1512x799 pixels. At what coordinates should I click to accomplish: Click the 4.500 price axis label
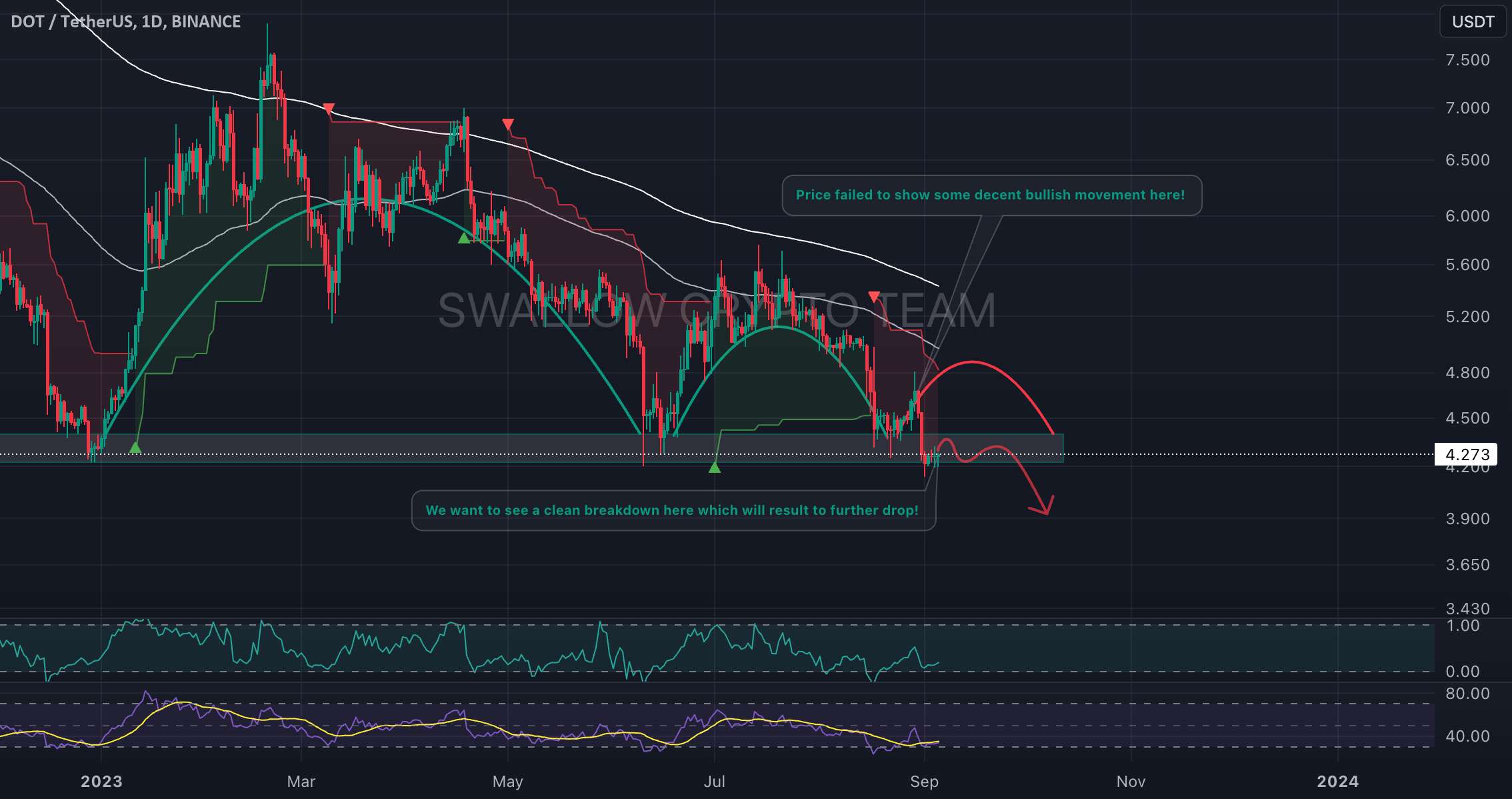[1467, 418]
